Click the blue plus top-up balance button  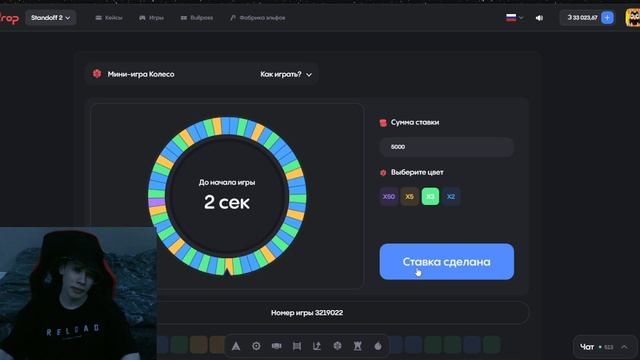607,18
